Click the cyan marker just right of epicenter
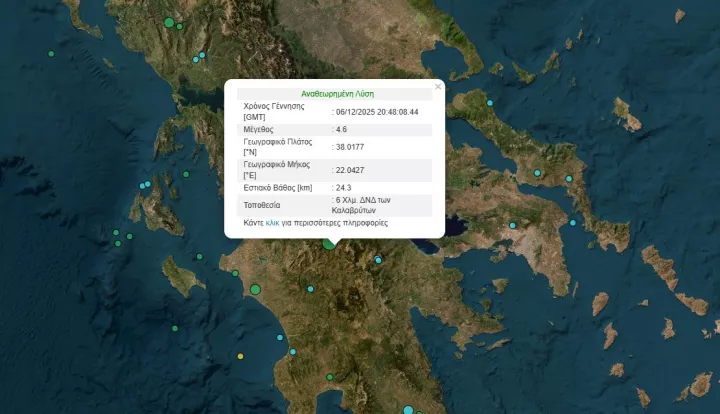Image resolution: width=720 pixels, height=414 pixels. point(378,261)
